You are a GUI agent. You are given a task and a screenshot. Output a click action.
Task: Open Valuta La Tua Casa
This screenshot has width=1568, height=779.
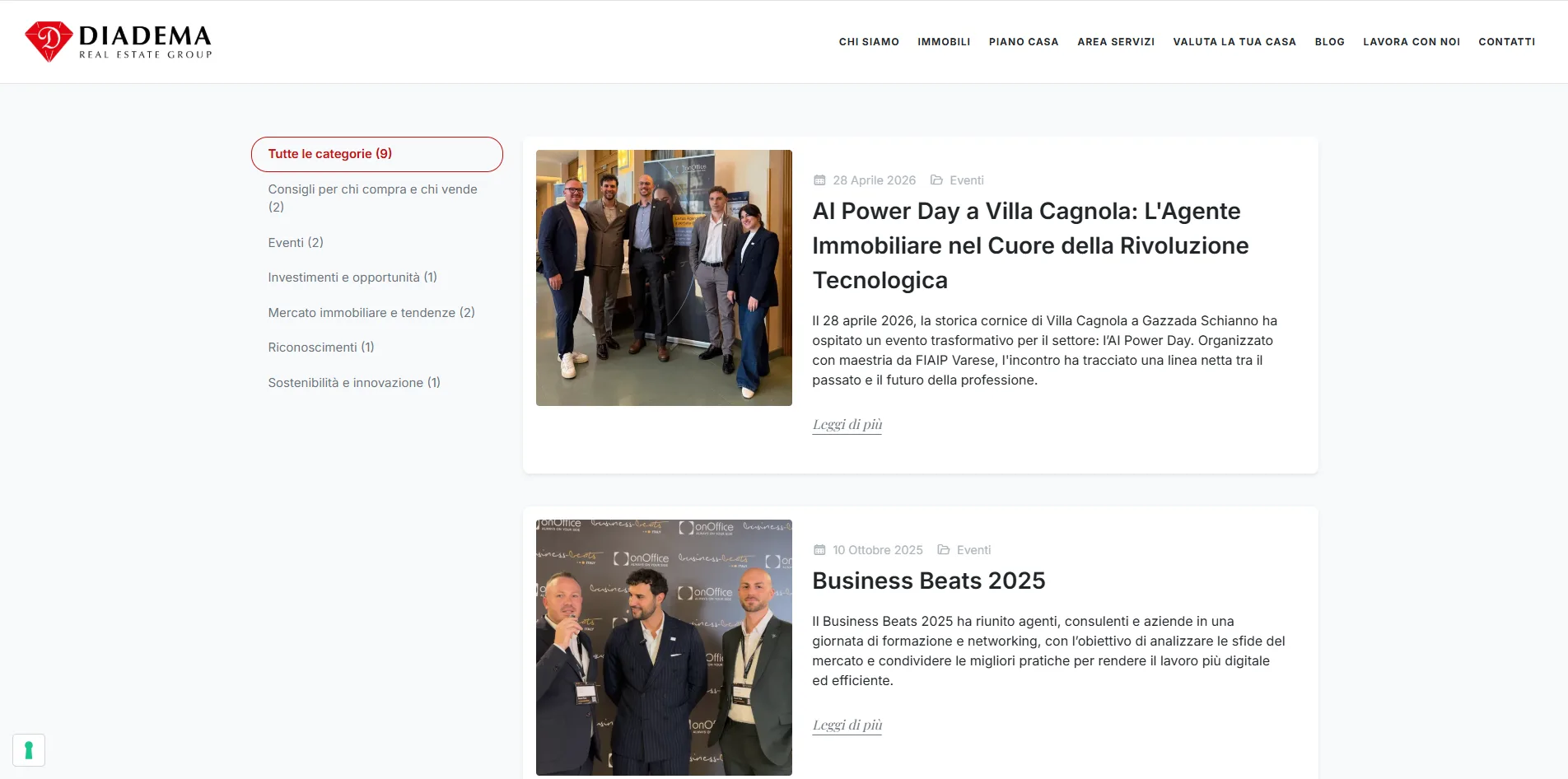click(x=1234, y=42)
